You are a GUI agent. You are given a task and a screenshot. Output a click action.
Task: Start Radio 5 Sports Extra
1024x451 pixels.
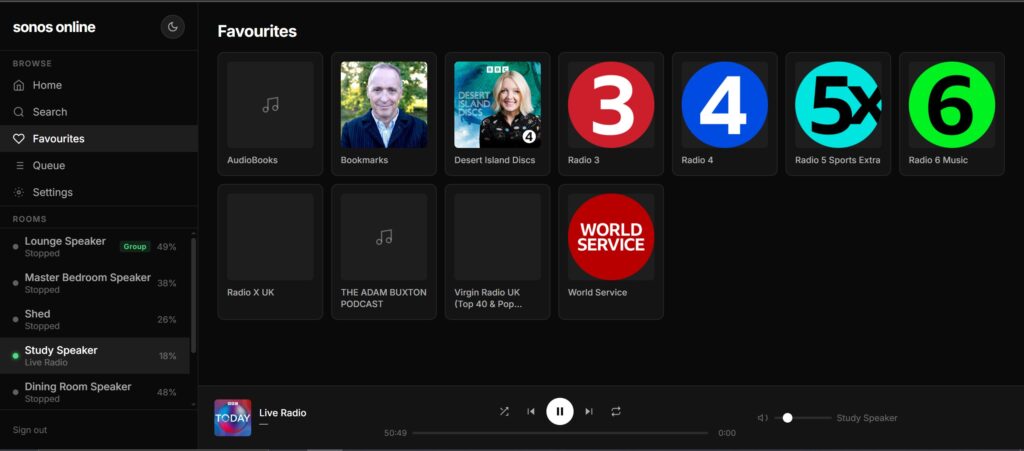838,105
